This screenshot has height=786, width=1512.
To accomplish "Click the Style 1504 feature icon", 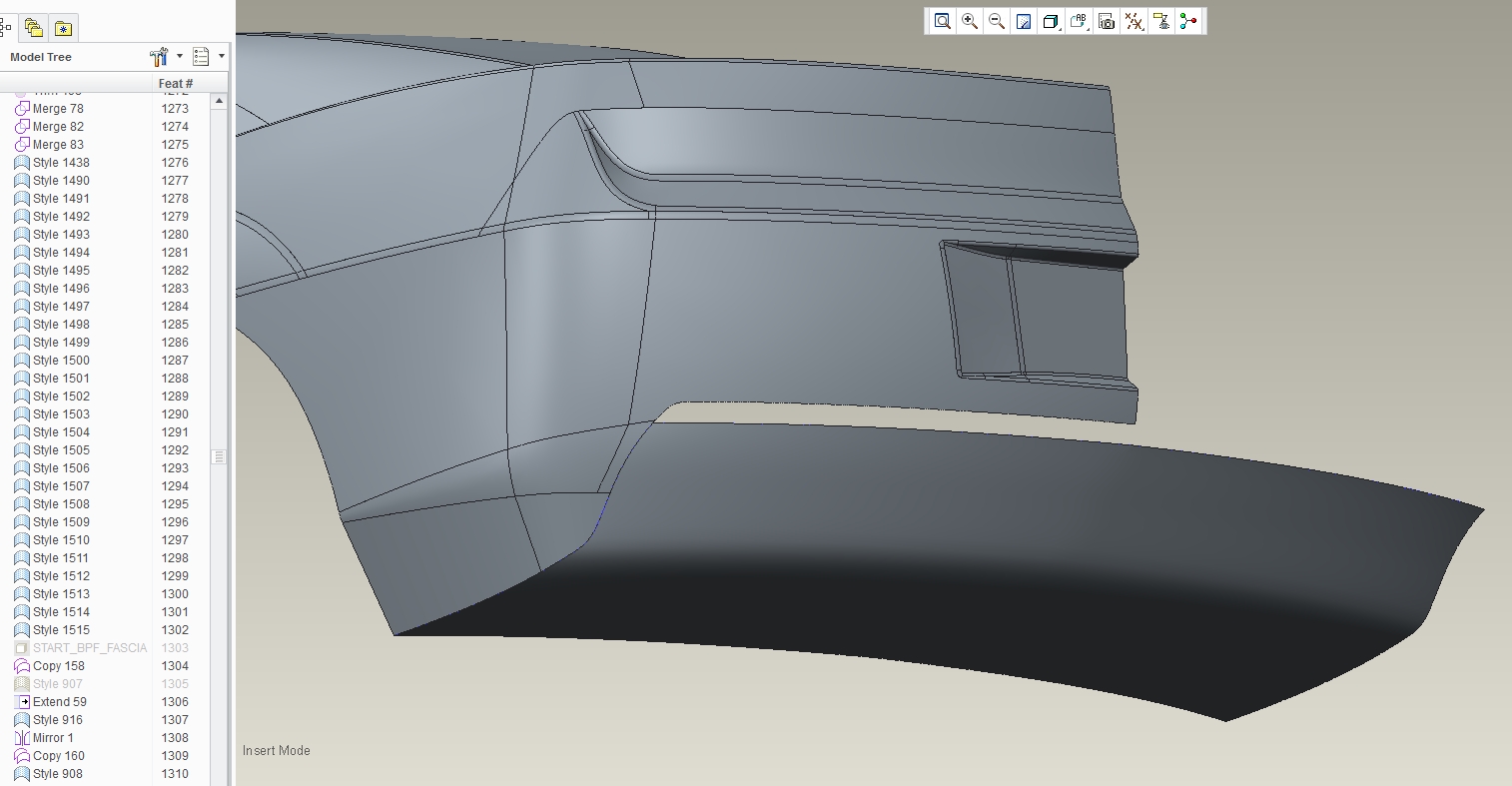I will click(22, 432).
